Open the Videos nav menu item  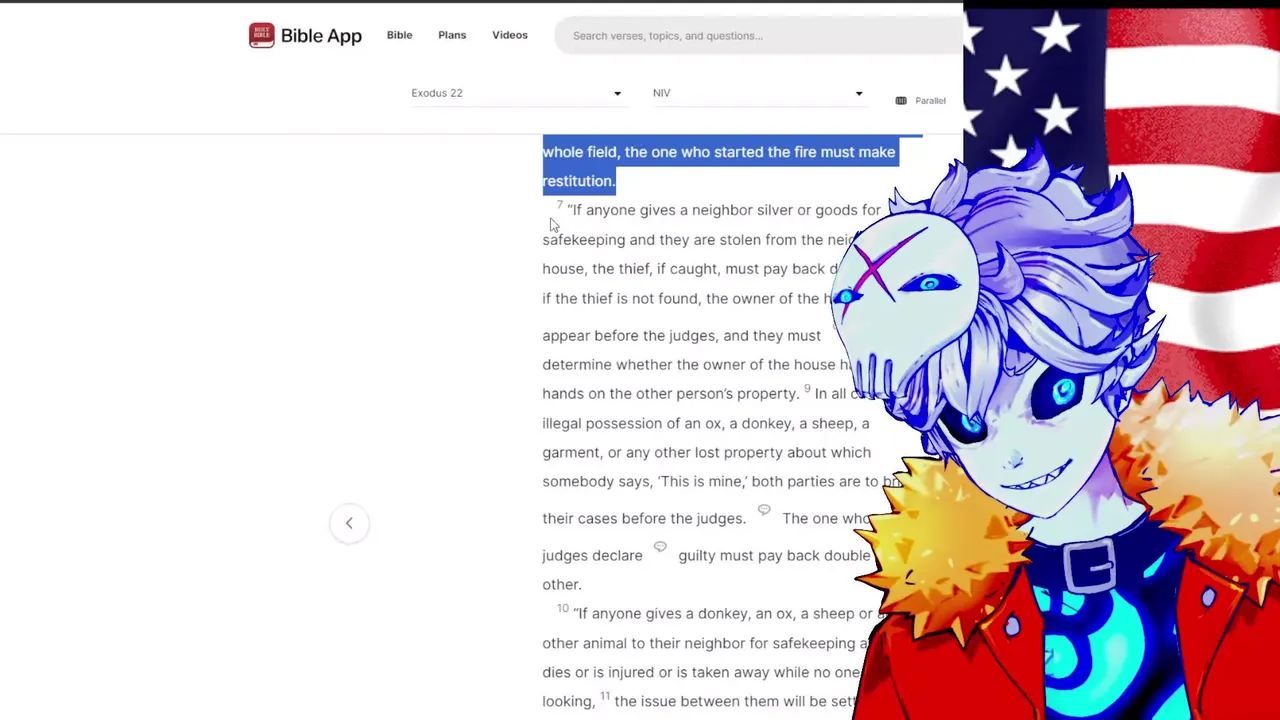510,35
